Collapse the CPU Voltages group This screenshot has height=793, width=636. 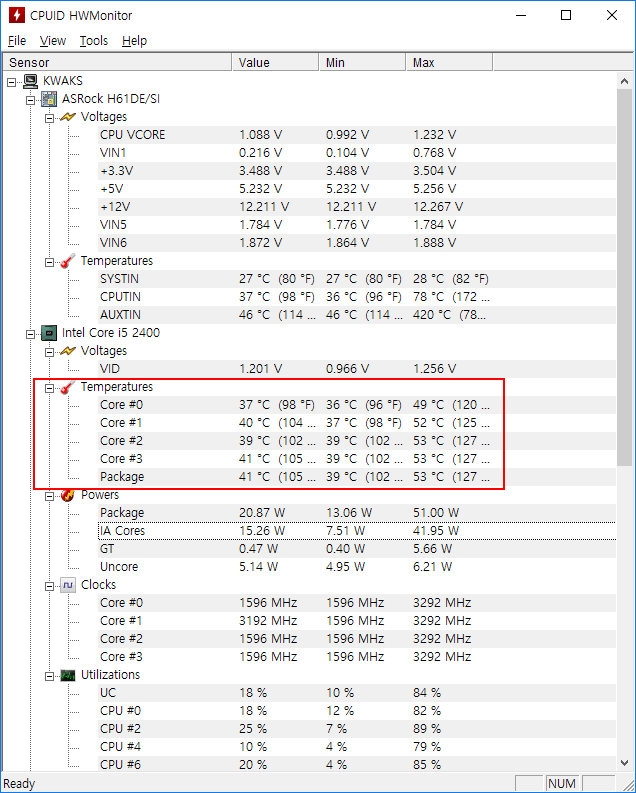click(49, 352)
